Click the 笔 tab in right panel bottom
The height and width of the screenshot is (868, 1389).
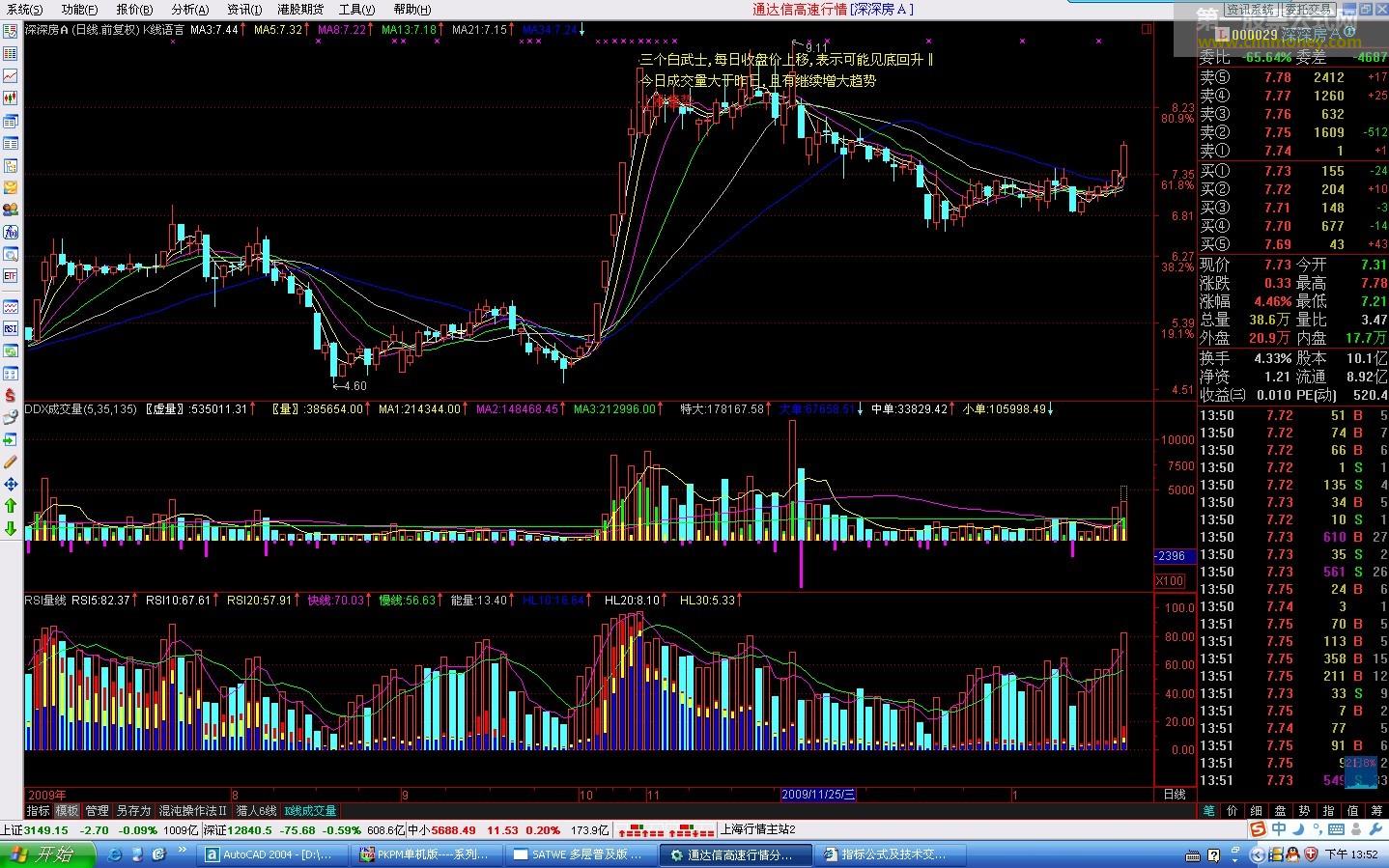[x=1208, y=811]
